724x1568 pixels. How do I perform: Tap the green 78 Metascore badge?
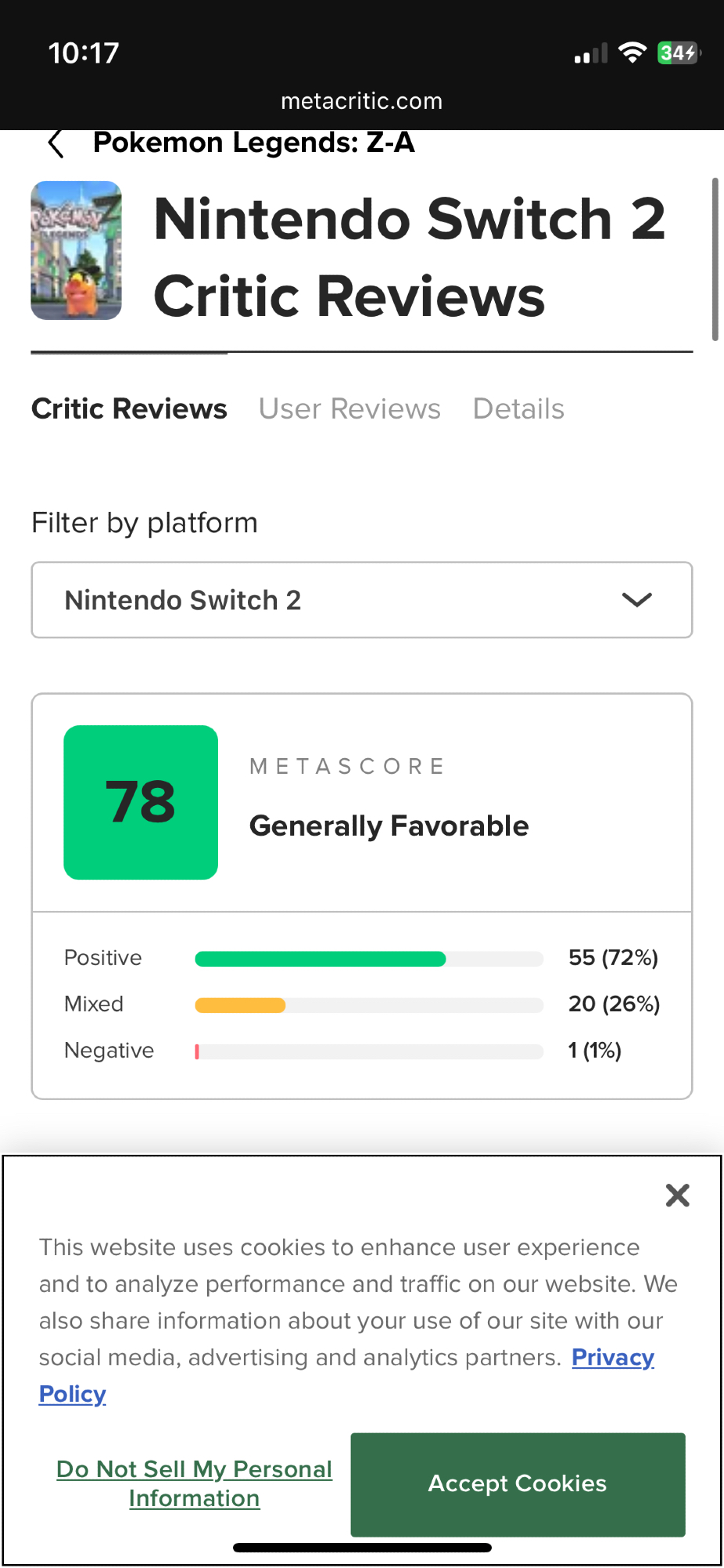click(x=140, y=802)
